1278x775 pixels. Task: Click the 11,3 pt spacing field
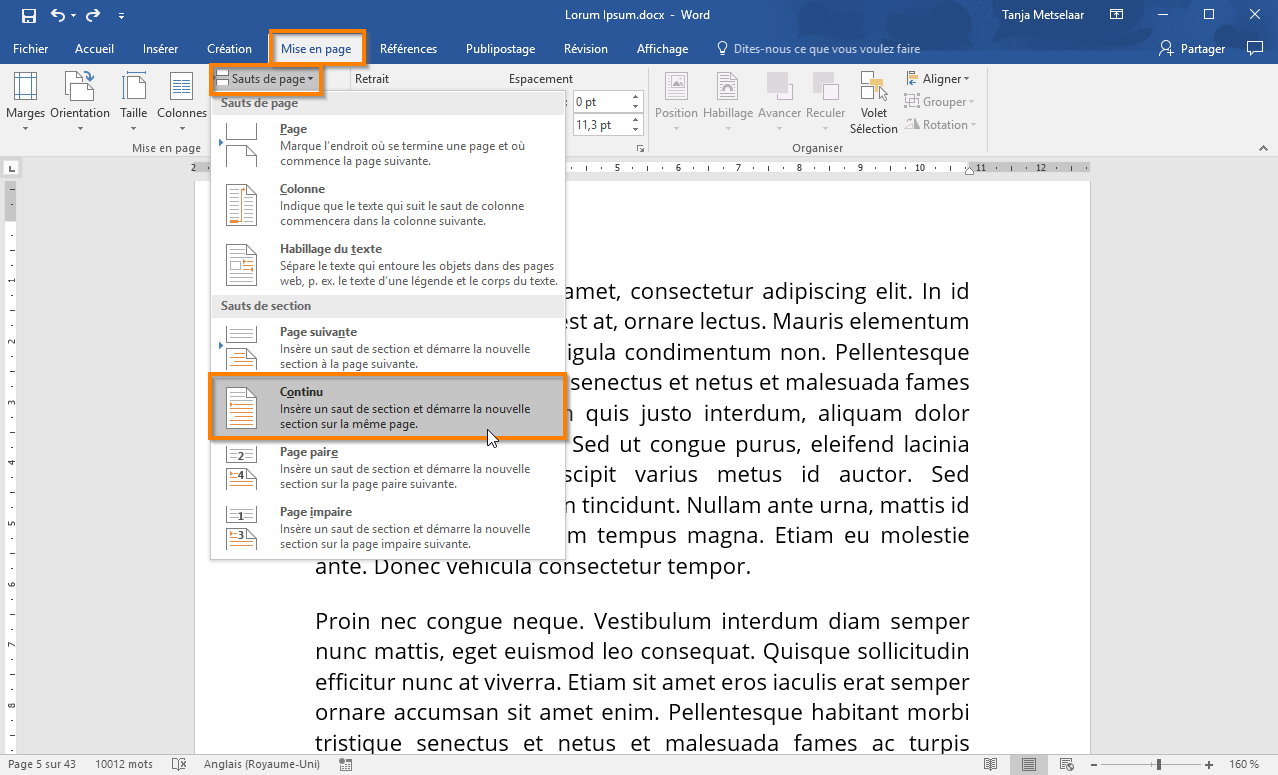600,125
